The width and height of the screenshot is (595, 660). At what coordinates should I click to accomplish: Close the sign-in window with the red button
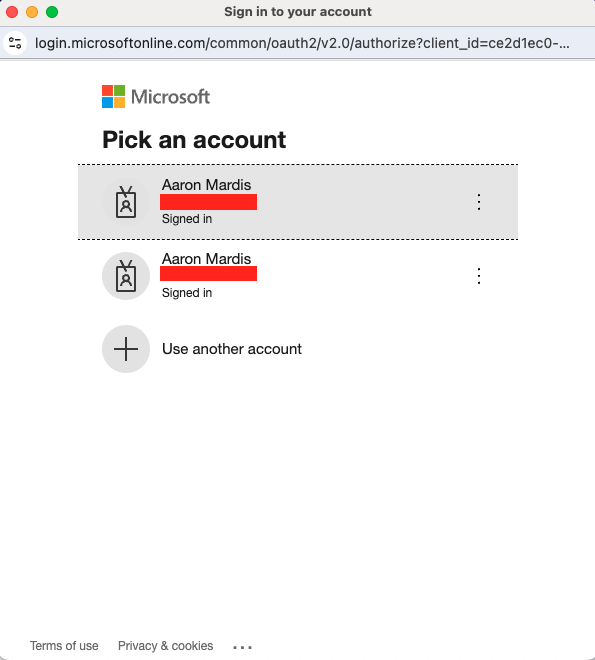click(x=12, y=12)
